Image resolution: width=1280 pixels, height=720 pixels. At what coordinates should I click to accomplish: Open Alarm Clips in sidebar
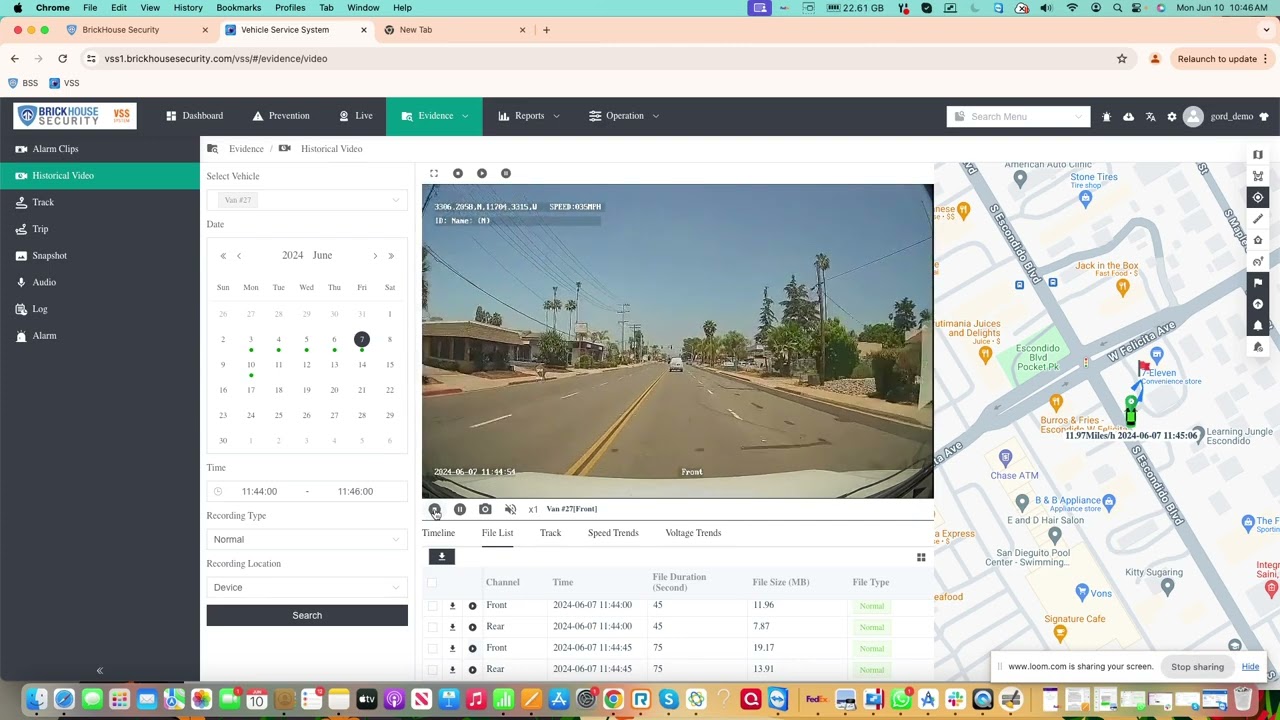100,149
